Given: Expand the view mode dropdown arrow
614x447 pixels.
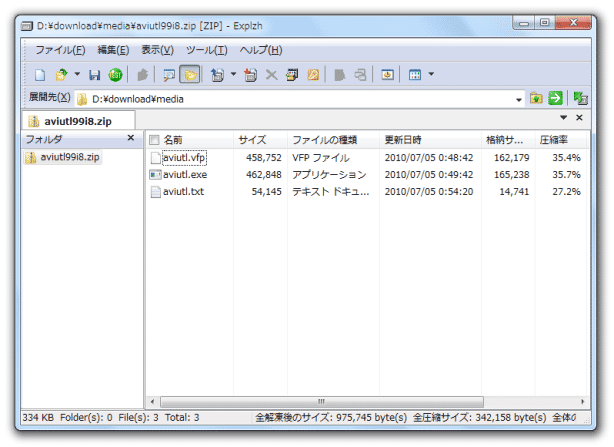Looking at the screenshot, I should (431, 74).
